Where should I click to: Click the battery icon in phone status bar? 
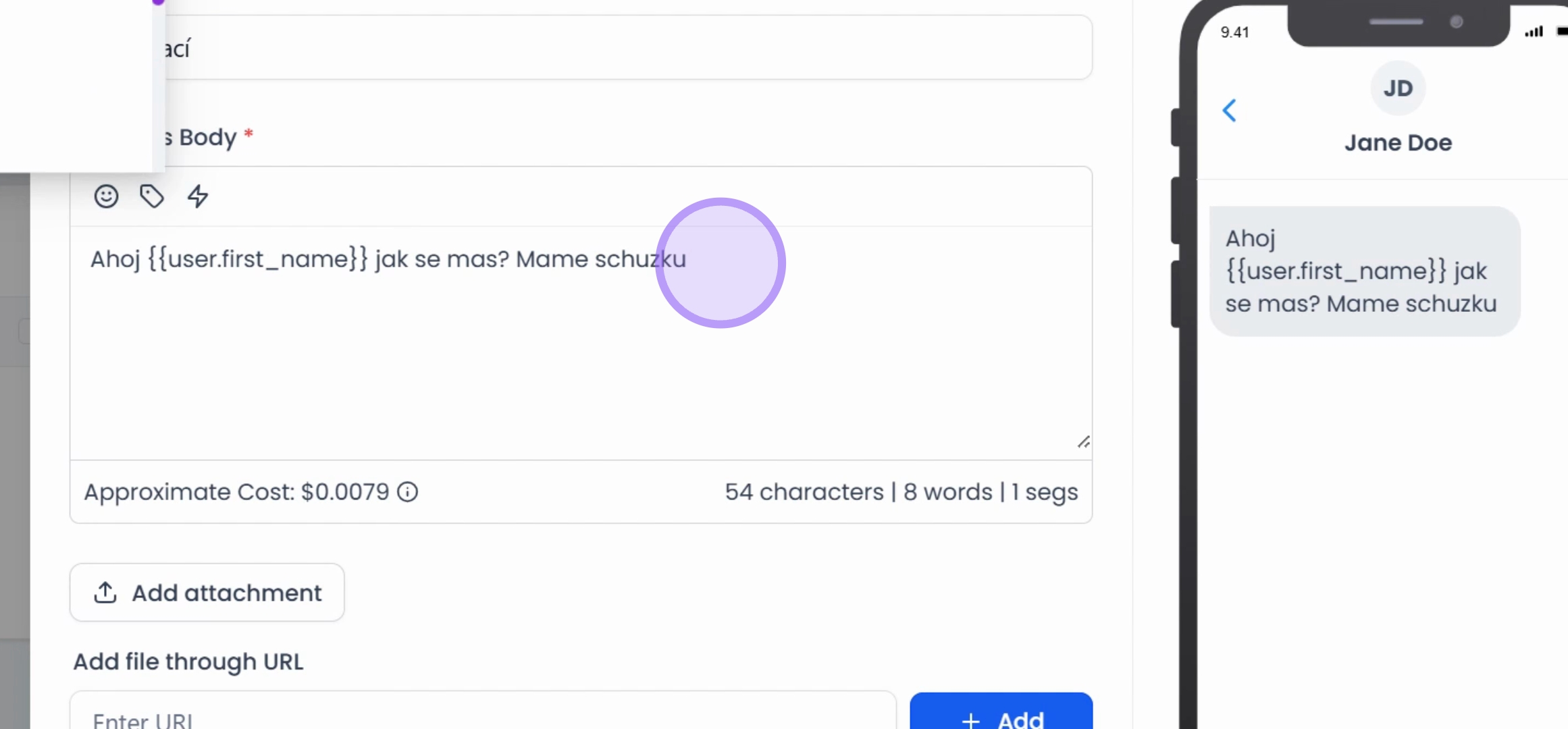click(1562, 31)
